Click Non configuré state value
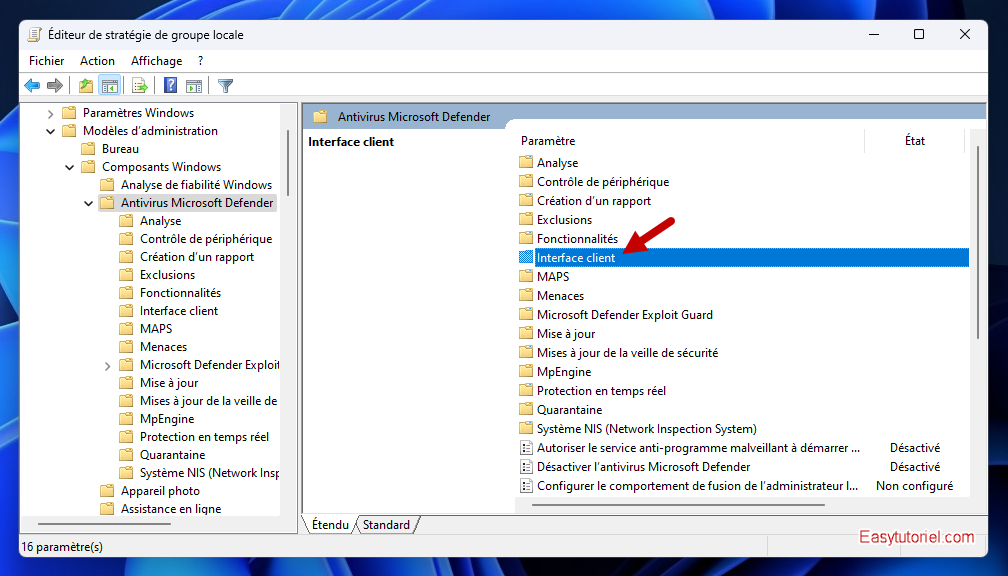 [914, 486]
